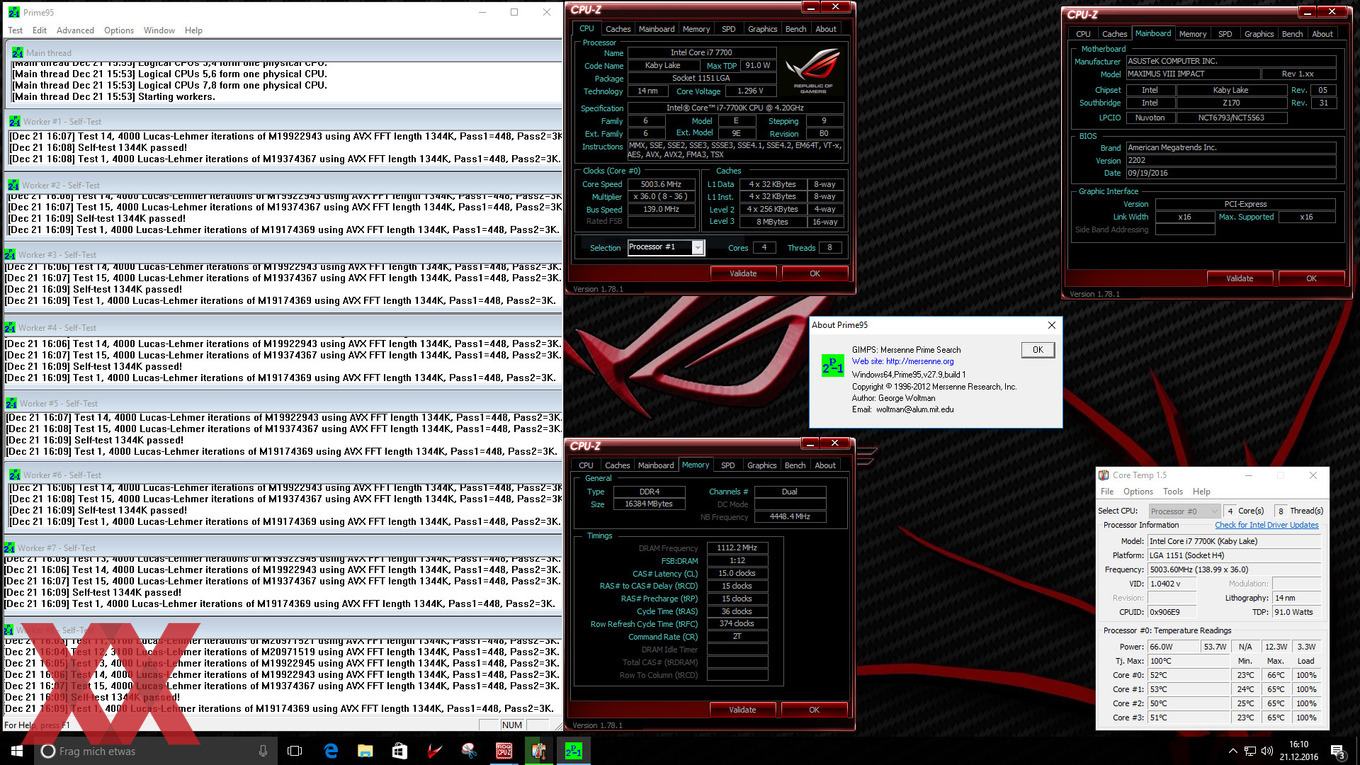
Task: Click the microphone icon in Cortana search
Action: tap(263, 751)
